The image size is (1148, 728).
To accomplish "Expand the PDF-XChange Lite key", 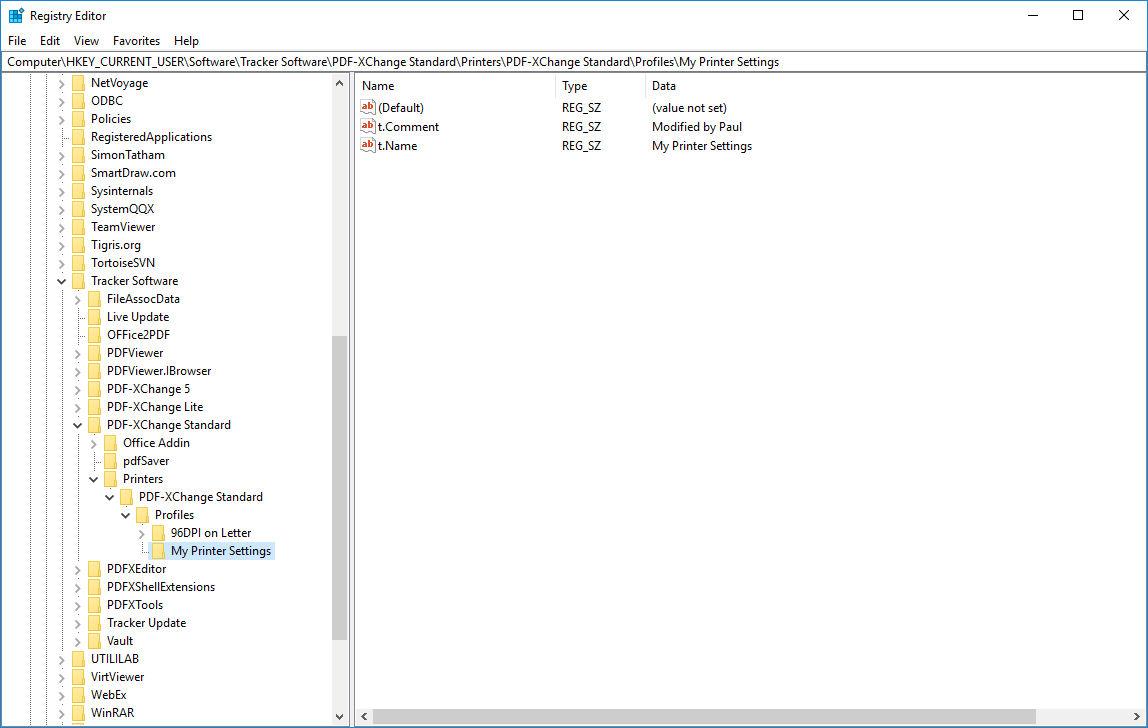I will coord(78,407).
